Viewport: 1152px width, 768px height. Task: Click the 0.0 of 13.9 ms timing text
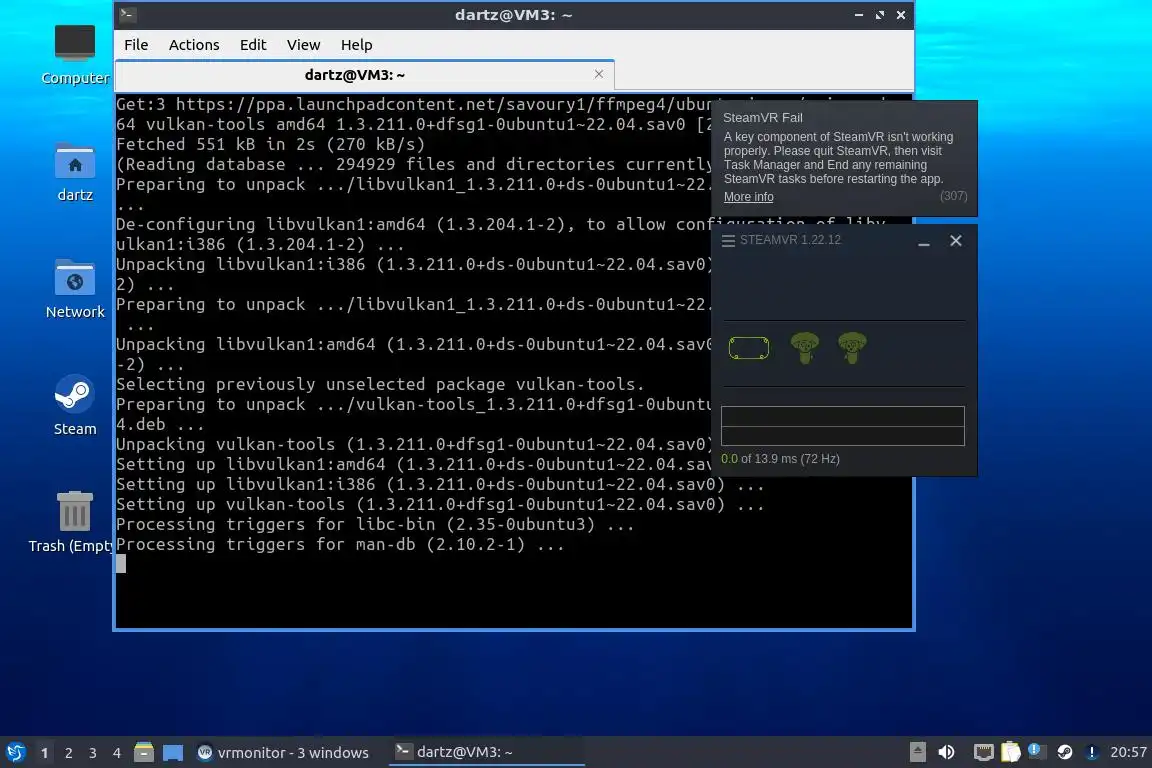(x=780, y=459)
